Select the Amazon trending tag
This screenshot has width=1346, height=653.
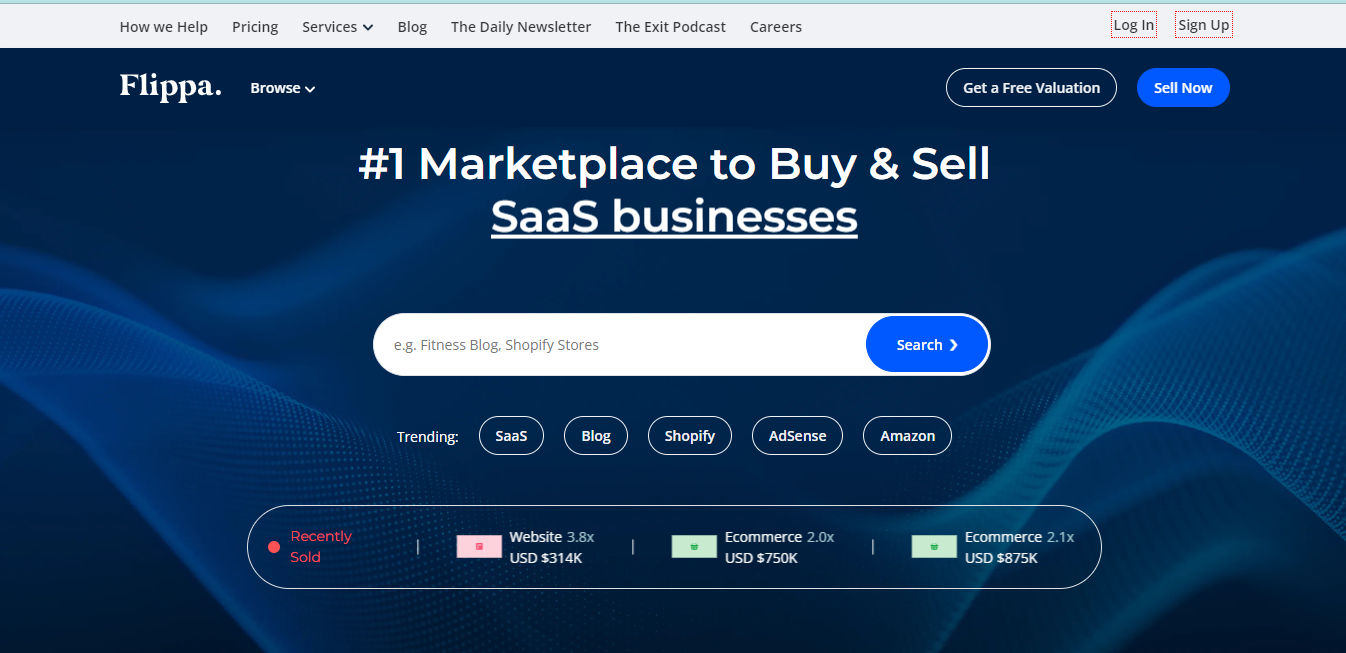coord(907,436)
